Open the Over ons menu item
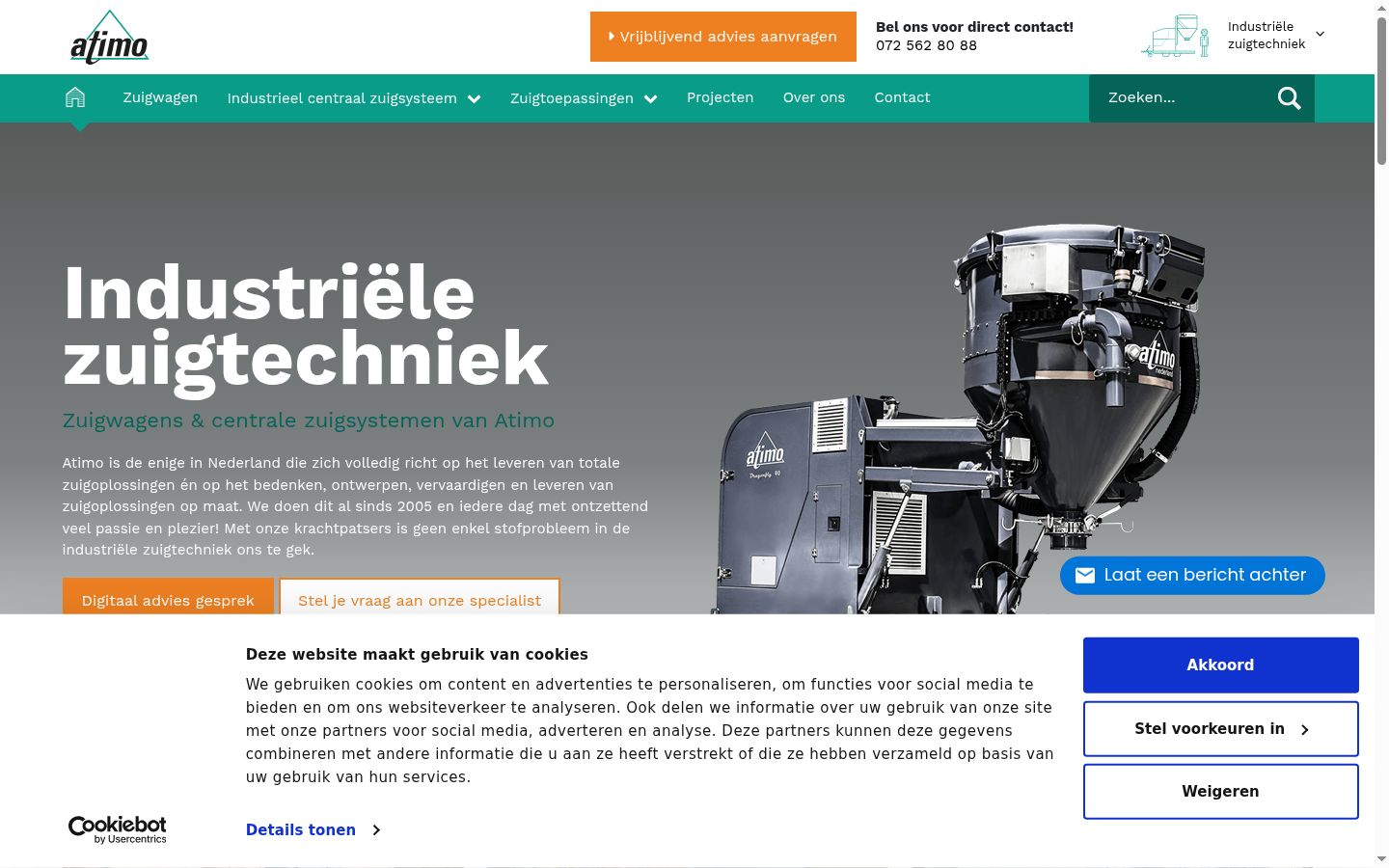Viewport: 1389px width, 868px height. coord(814,97)
